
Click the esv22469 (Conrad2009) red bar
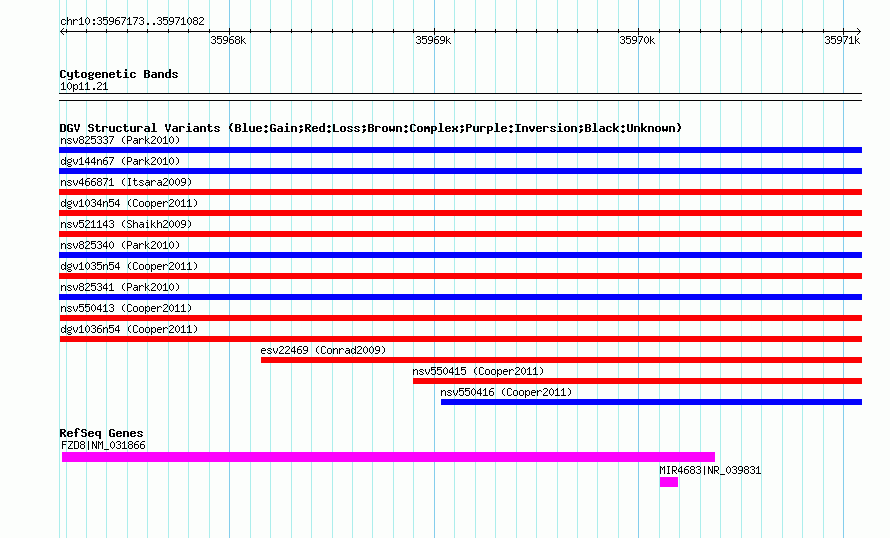561,360
